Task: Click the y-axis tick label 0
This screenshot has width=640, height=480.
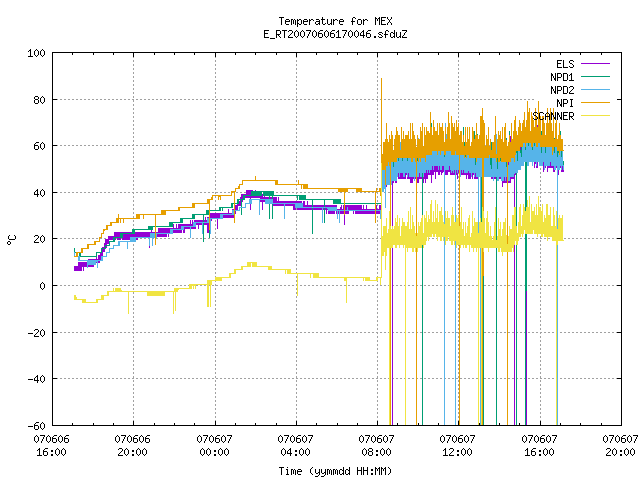Action: point(42,286)
